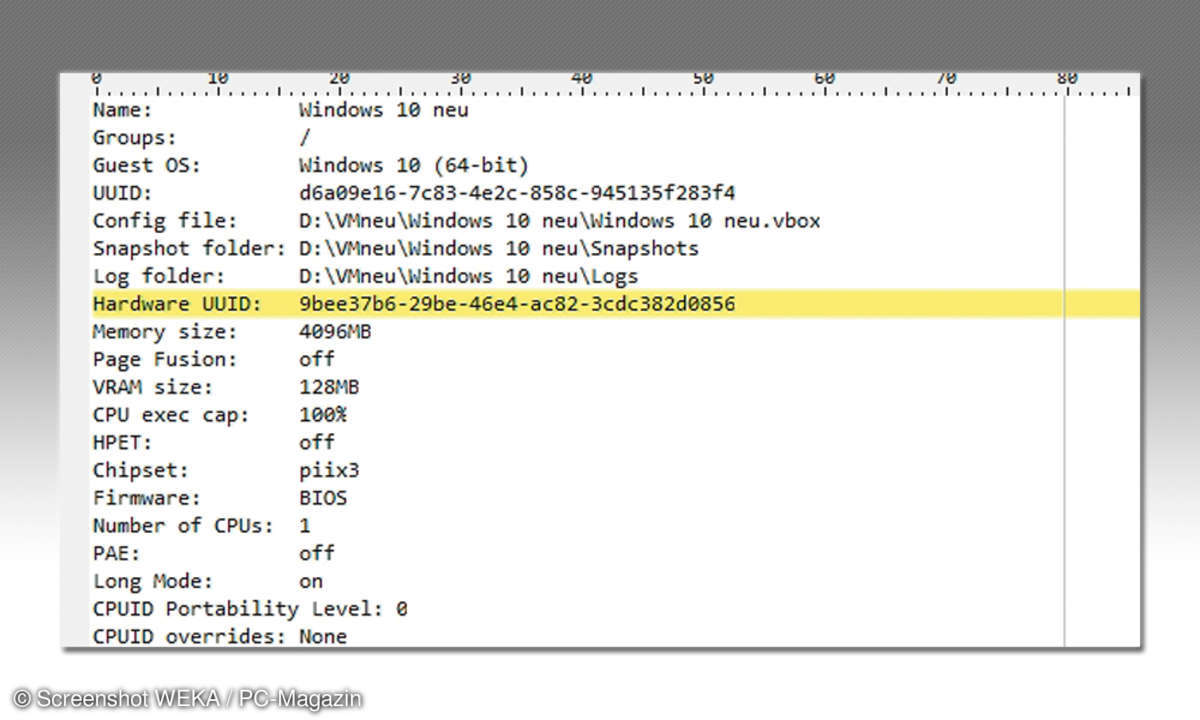Select the "128MB" VRAM value

coord(329,387)
